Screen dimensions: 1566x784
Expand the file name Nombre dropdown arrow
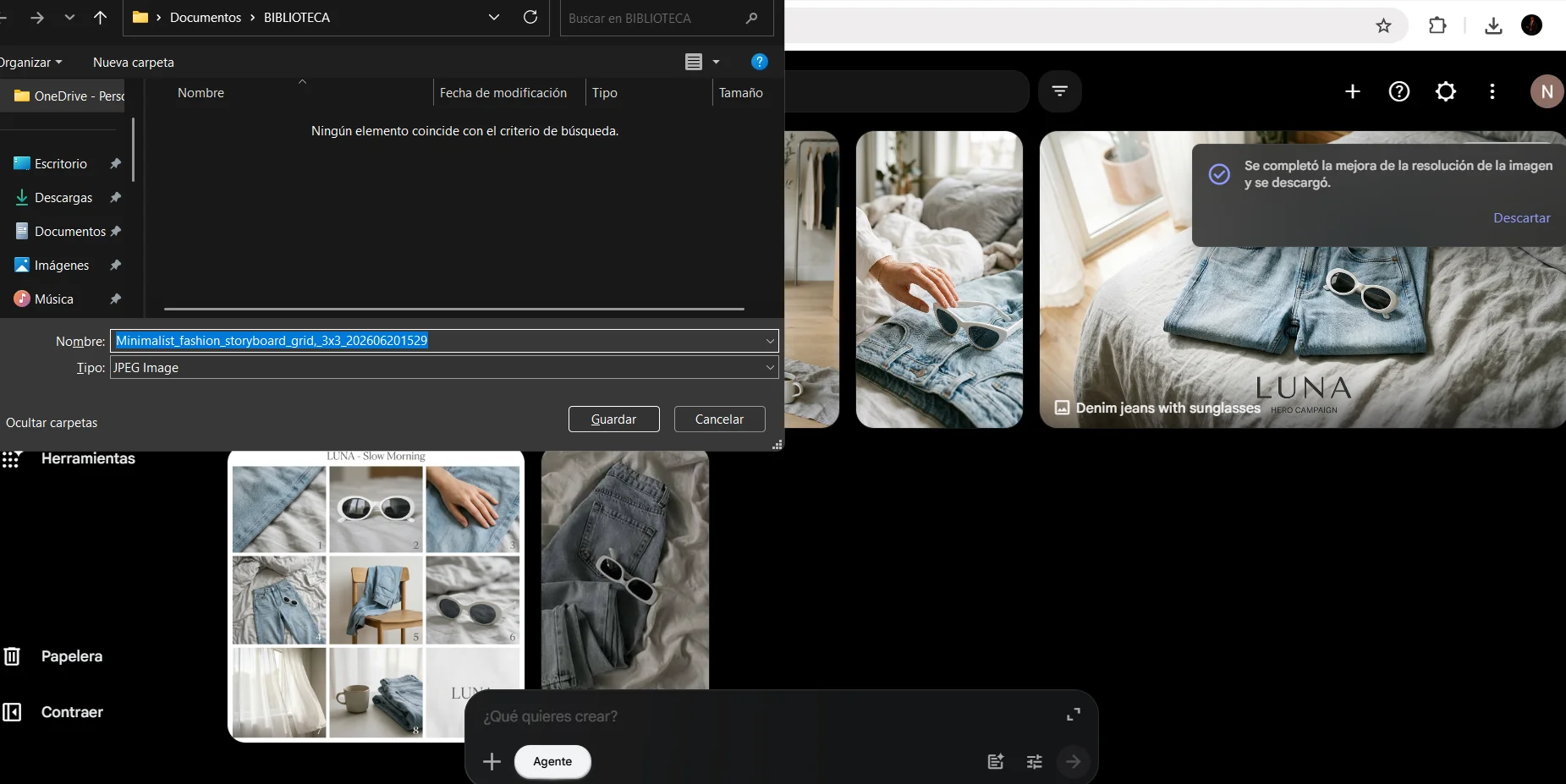(770, 341)
